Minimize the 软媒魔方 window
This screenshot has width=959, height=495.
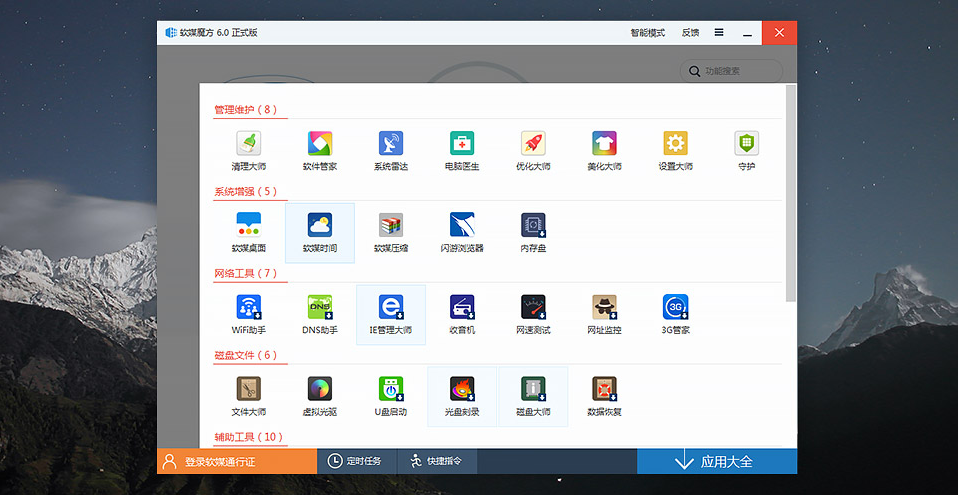(x=747, y=33)
